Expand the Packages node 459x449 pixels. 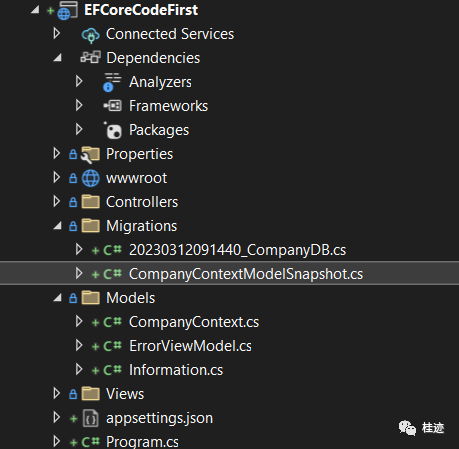tap(79, 129)
